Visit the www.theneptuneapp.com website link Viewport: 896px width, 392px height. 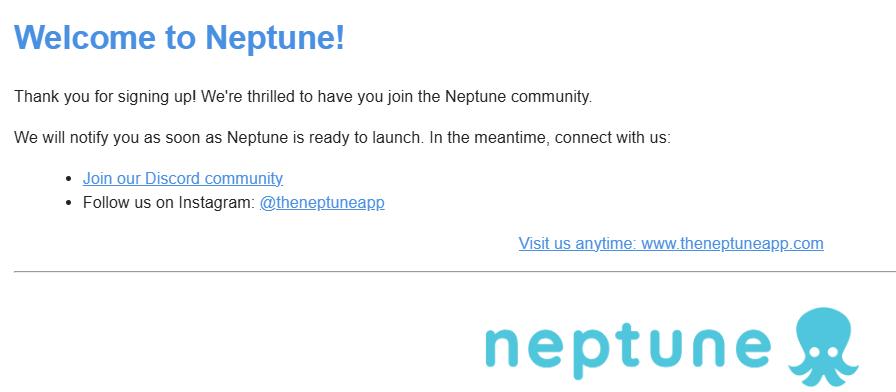671,243
